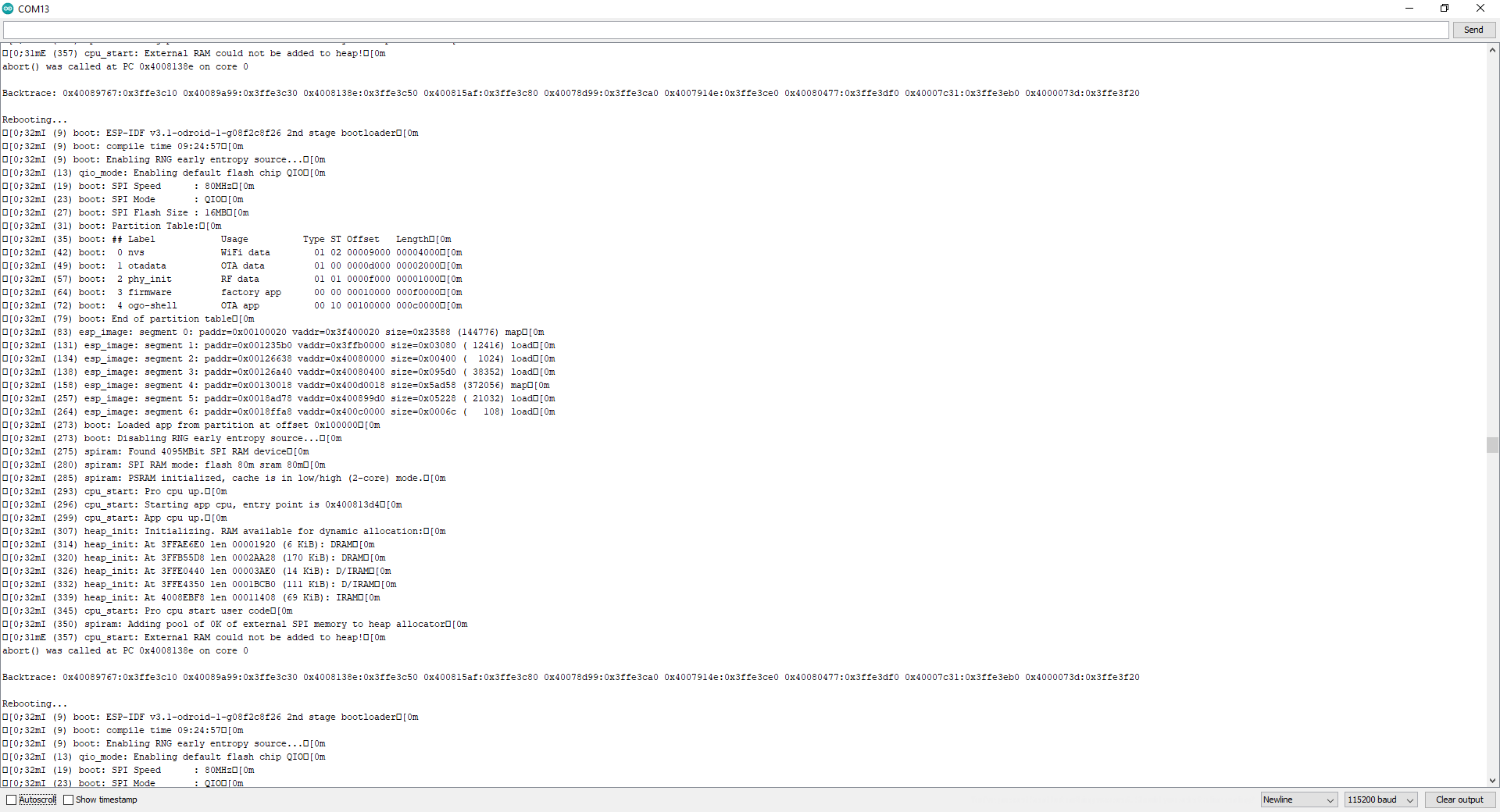Restore down the COM13 window

pos(1445,9)
